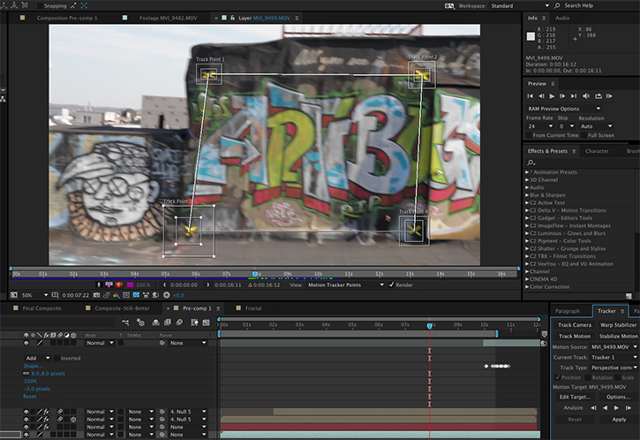Click the Stabilize Motion button

618,336
